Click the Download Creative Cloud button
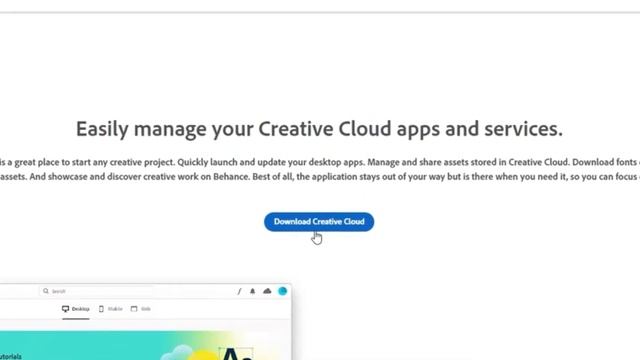The width and height of the screenshot is (640, 360). pos(319,222)
